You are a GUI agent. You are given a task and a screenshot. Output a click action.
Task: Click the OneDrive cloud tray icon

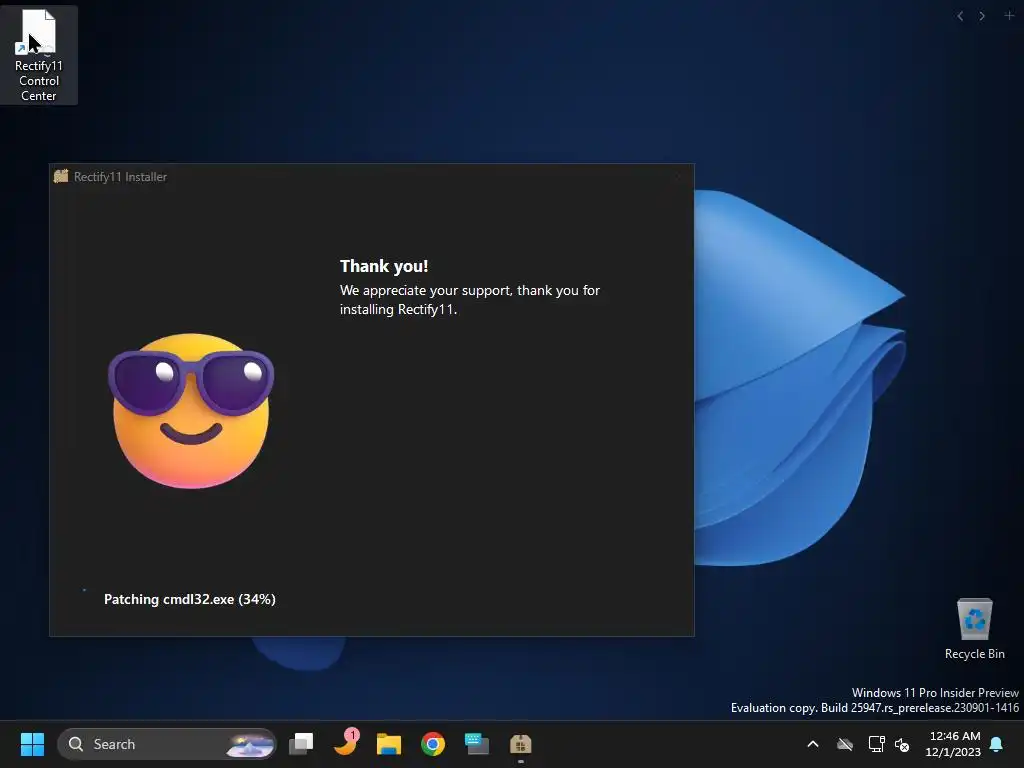click(845, 744)
